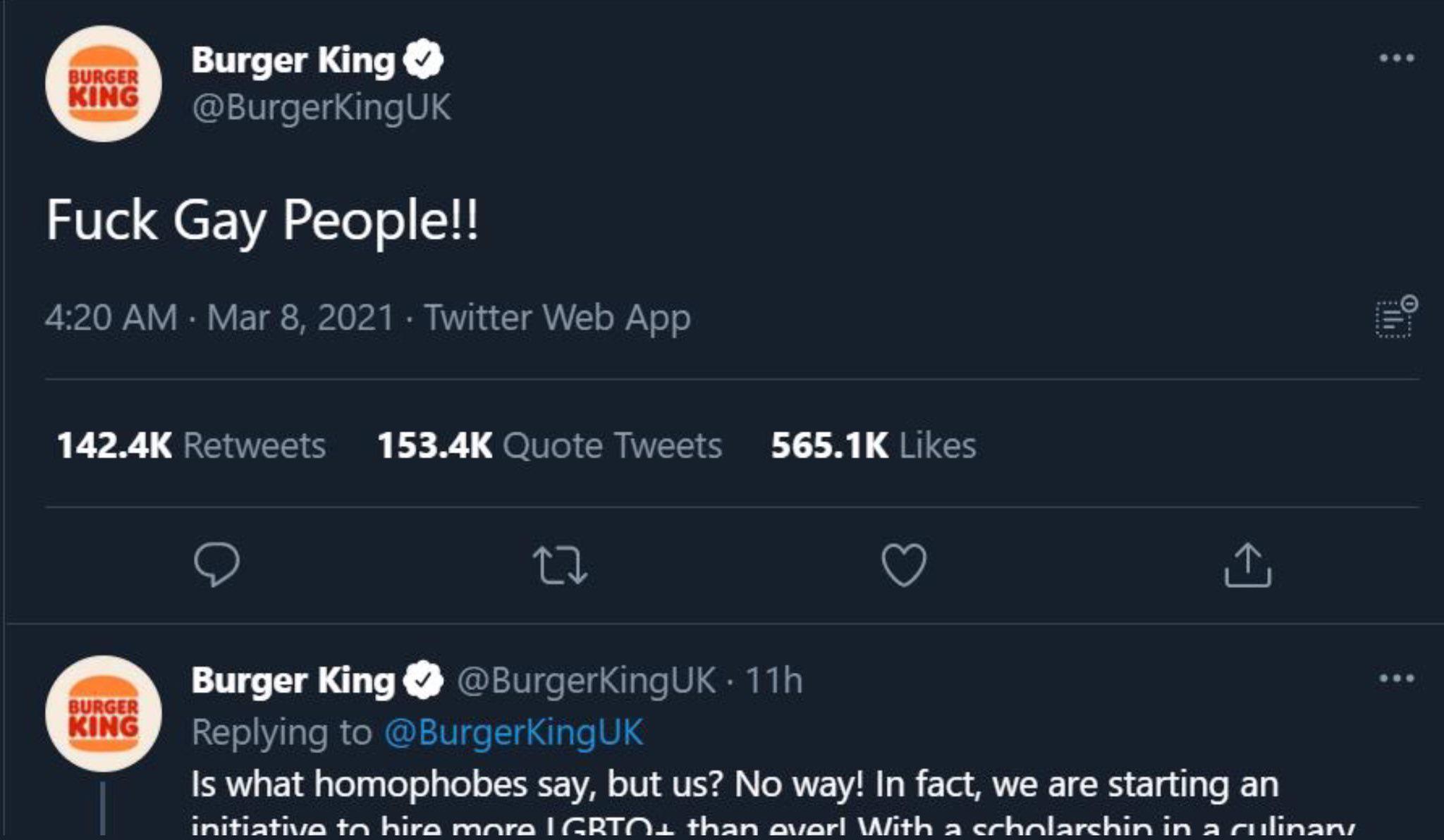Follow the blue @BurgerKingUK reply mention

[x=513, y=732]
